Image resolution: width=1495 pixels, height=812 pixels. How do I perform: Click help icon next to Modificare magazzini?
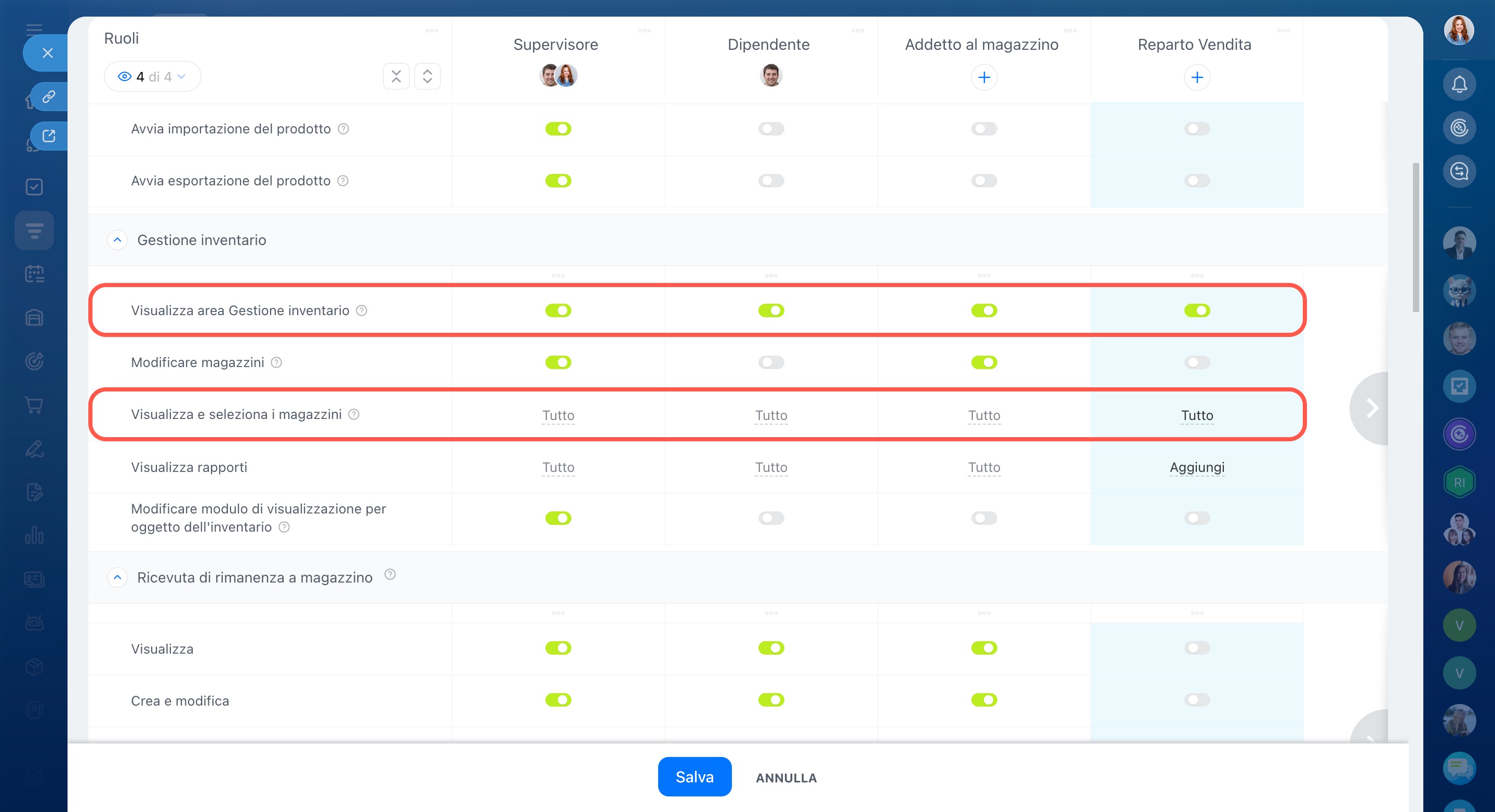point(277,362)
